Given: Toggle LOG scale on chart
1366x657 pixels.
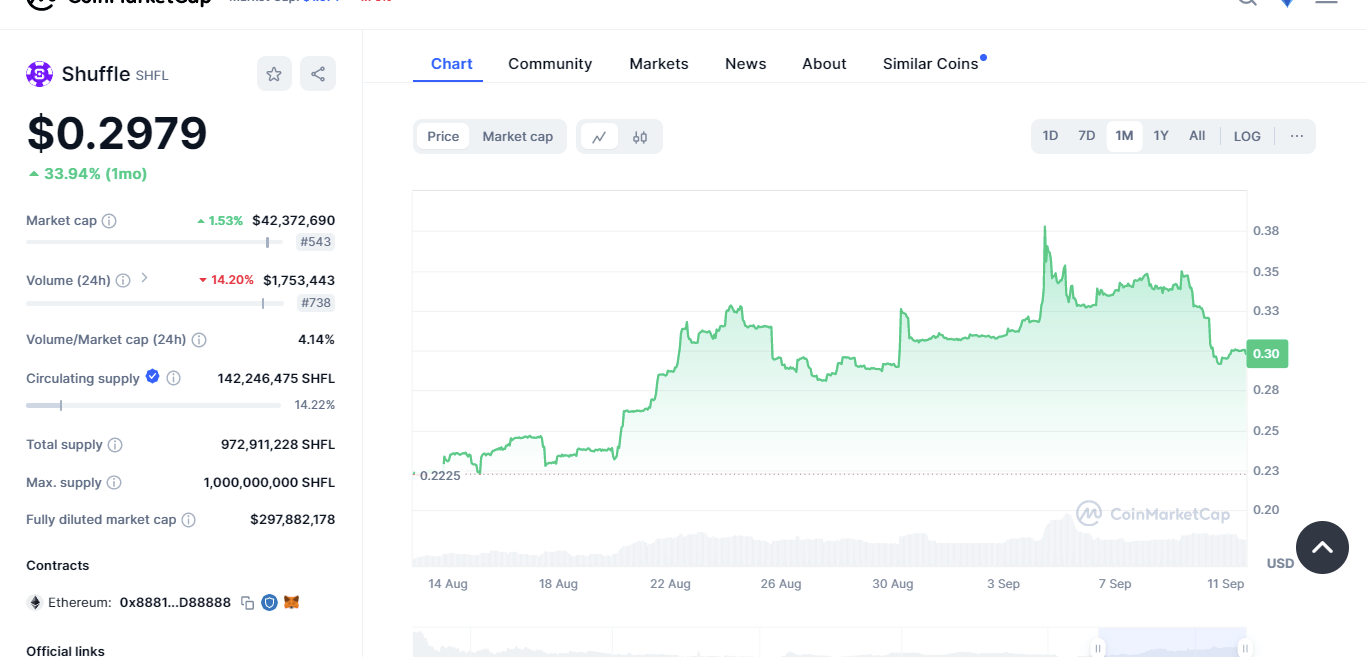Looking at the screenshot, I should pos(1247,136).
